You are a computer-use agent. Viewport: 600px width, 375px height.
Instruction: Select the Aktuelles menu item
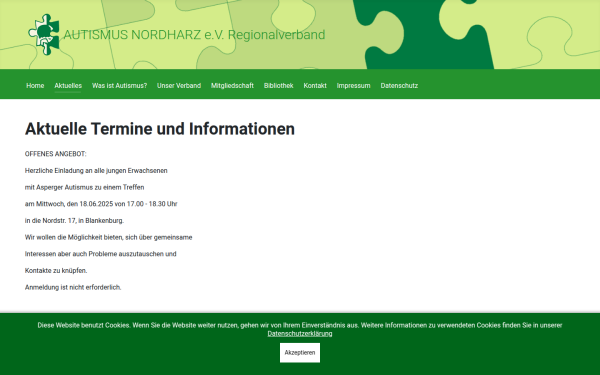pyautogui.click(x=68, y=86)
